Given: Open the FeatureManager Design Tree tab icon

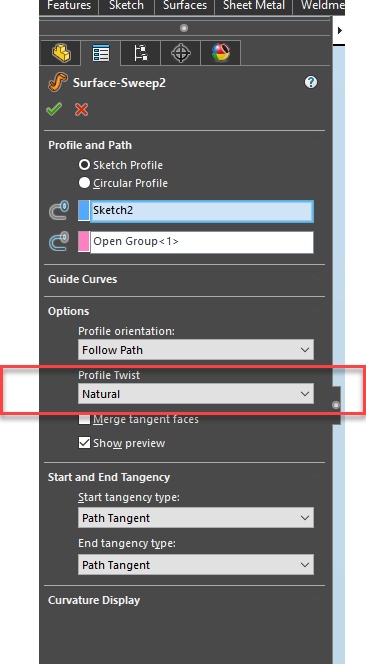Looking at the screenshot, I should 61,53.
